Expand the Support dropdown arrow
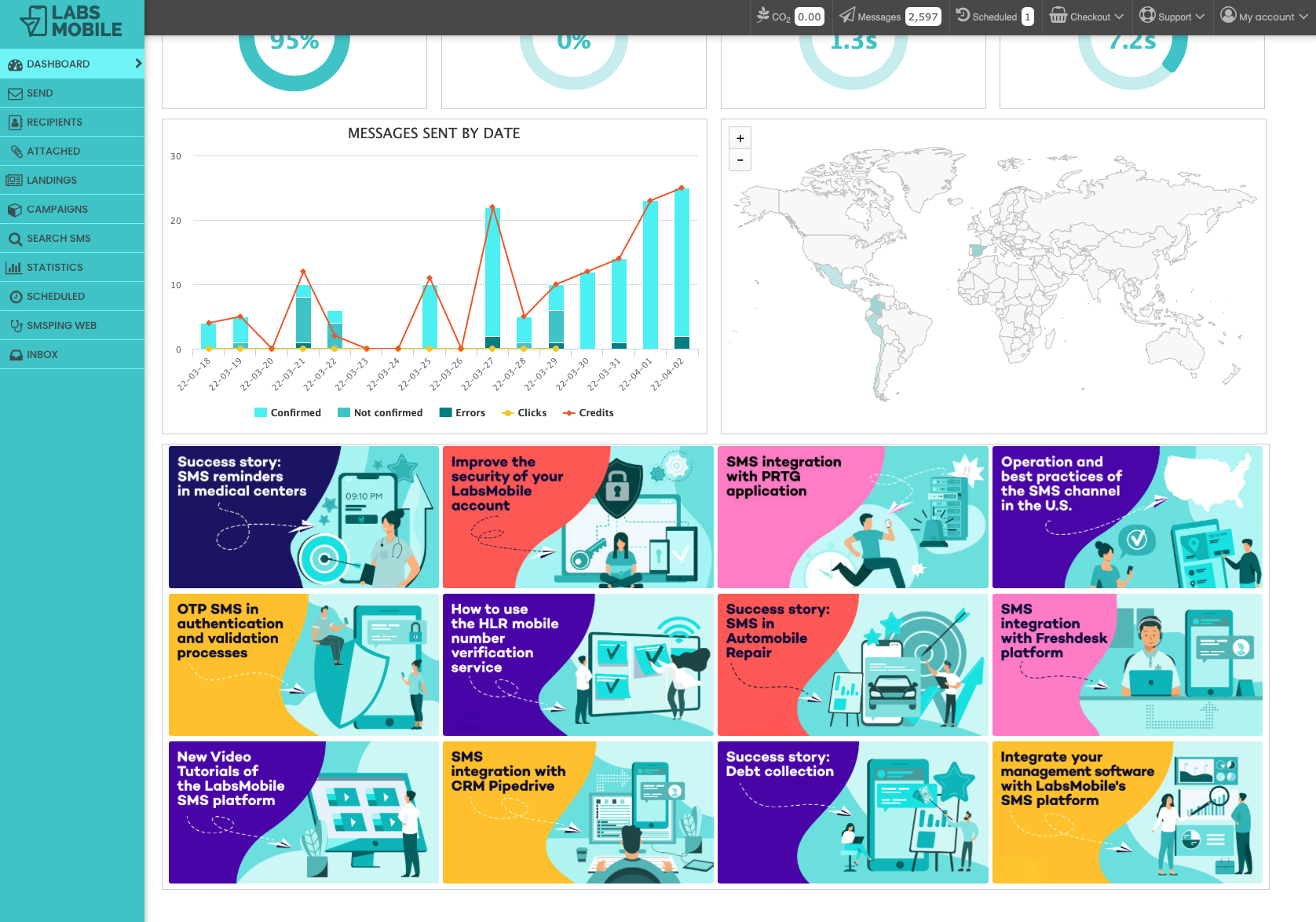The image size is (1316, 922). point(1200,16)
